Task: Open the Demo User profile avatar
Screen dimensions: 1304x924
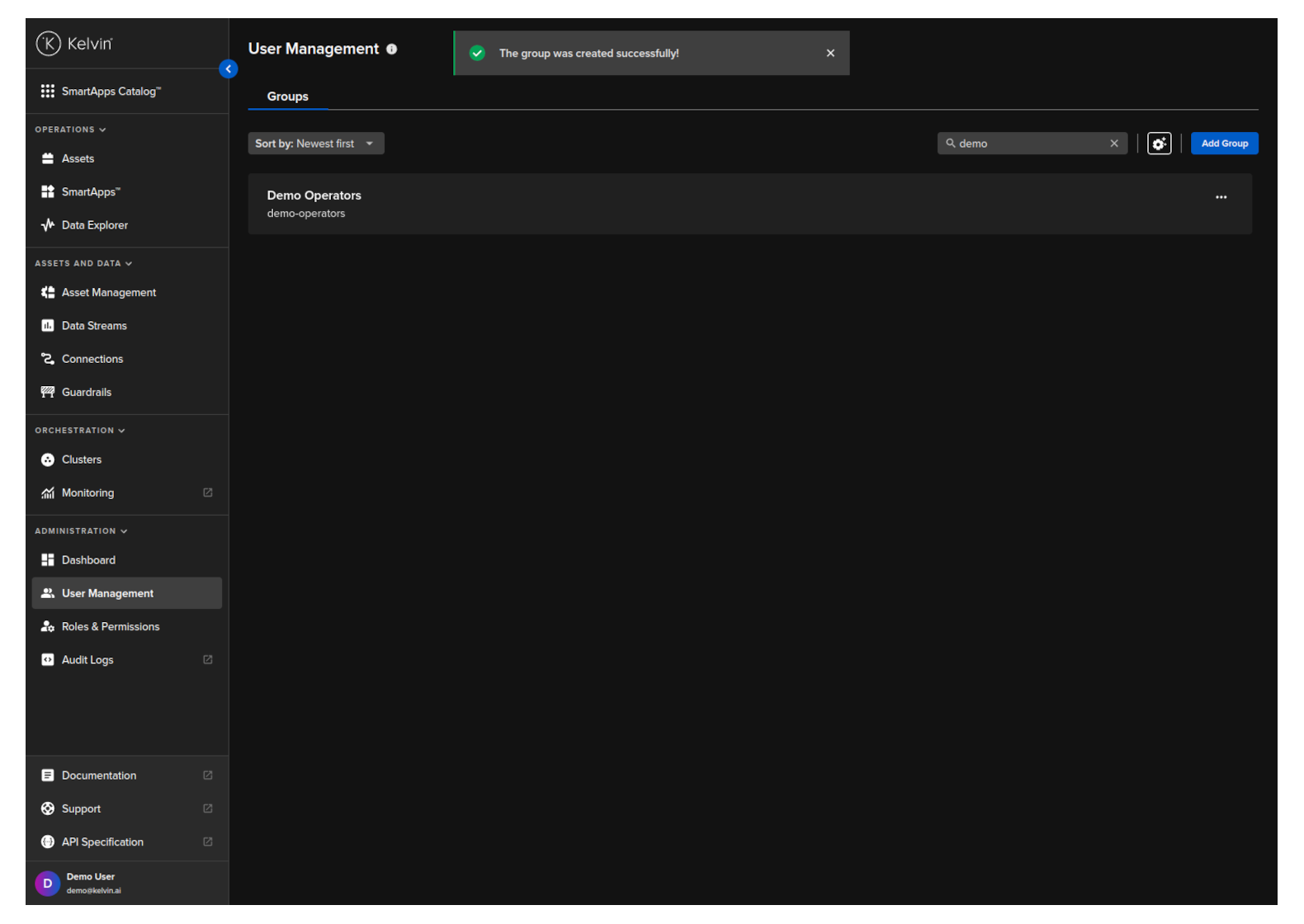Action: click(x=48, y=884)
